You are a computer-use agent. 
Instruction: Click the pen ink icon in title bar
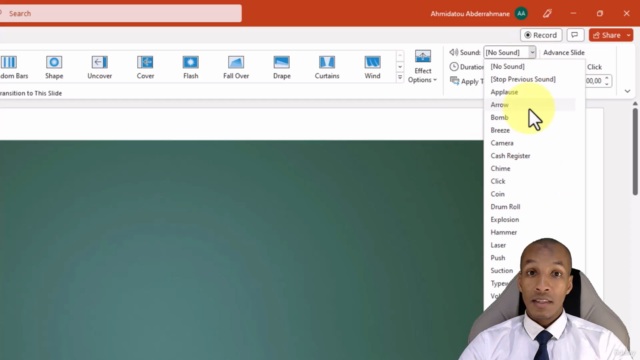pos(547,13)
